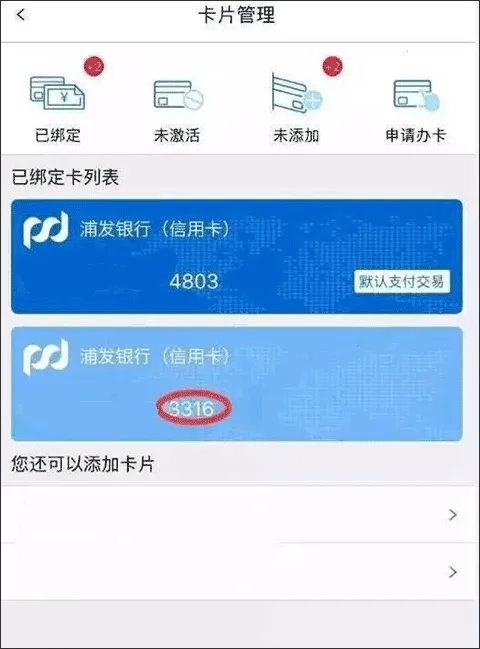Open the 未激活 inactive cards icon
The height and width of the screenshot is (649, 480).
pyautogui.click(x=178, y=95)
